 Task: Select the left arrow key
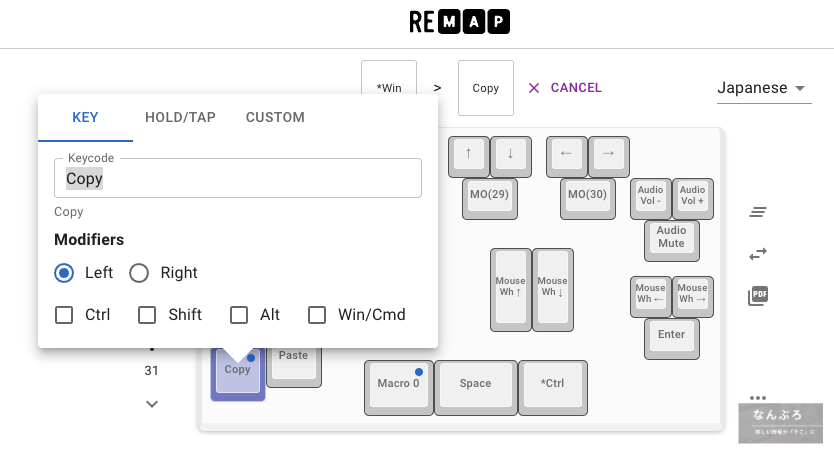pos(566,154)
